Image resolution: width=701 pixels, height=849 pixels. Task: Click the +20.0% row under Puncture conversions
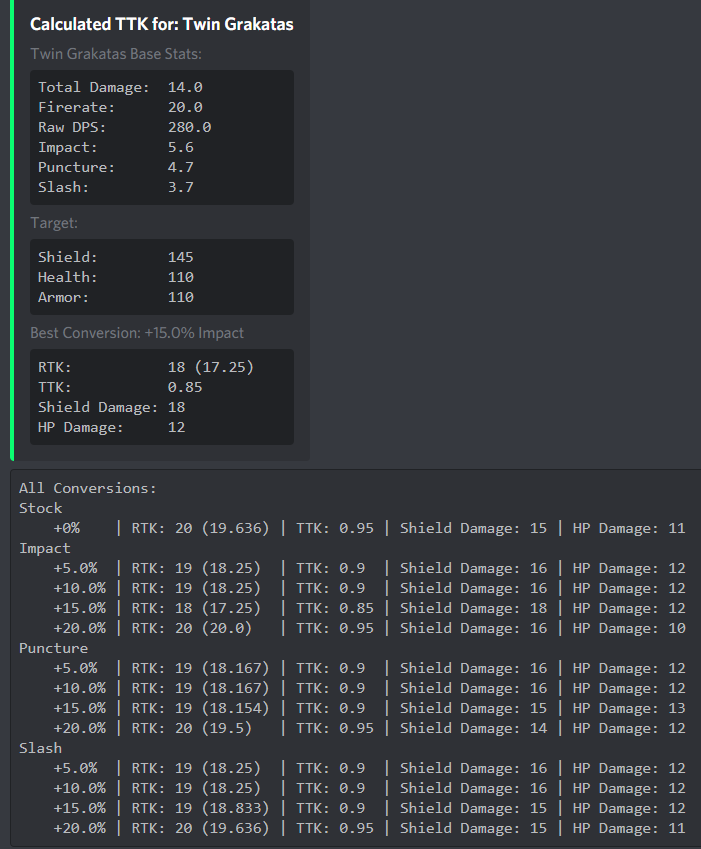(x=350, y=728)
